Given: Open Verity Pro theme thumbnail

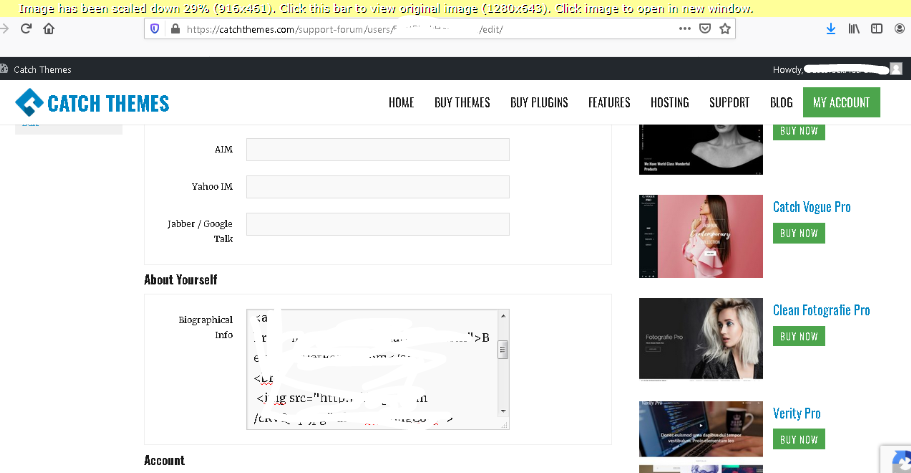Looking at the screenshot, I should (x=701, y=429).
